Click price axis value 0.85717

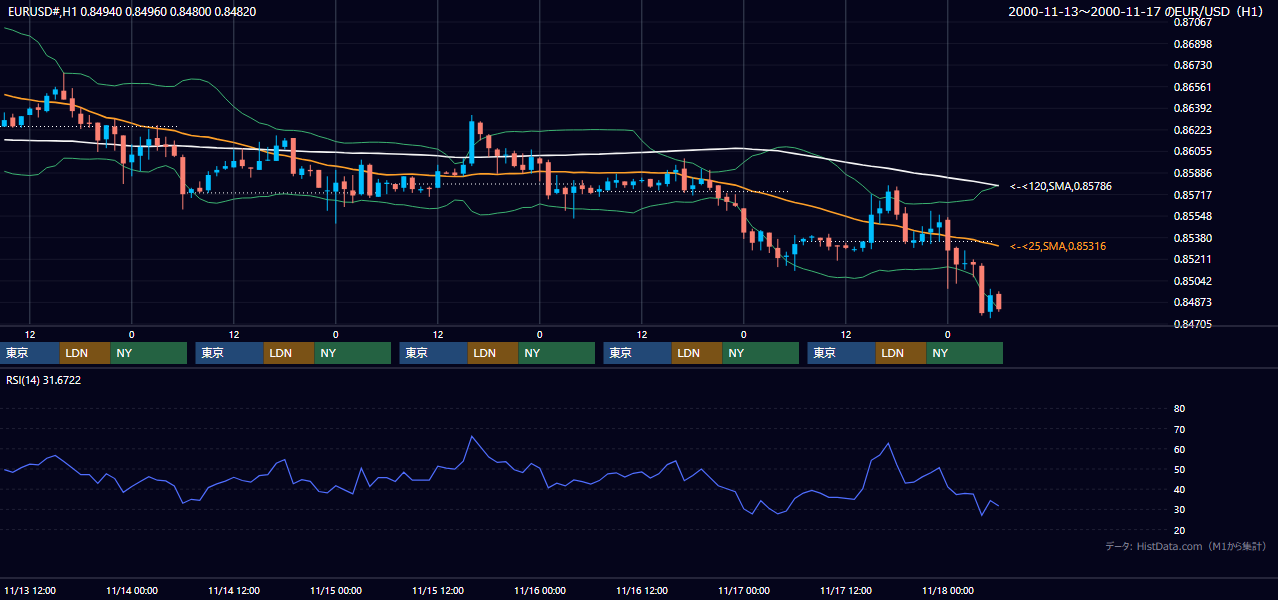click(x=1192, y=195)
